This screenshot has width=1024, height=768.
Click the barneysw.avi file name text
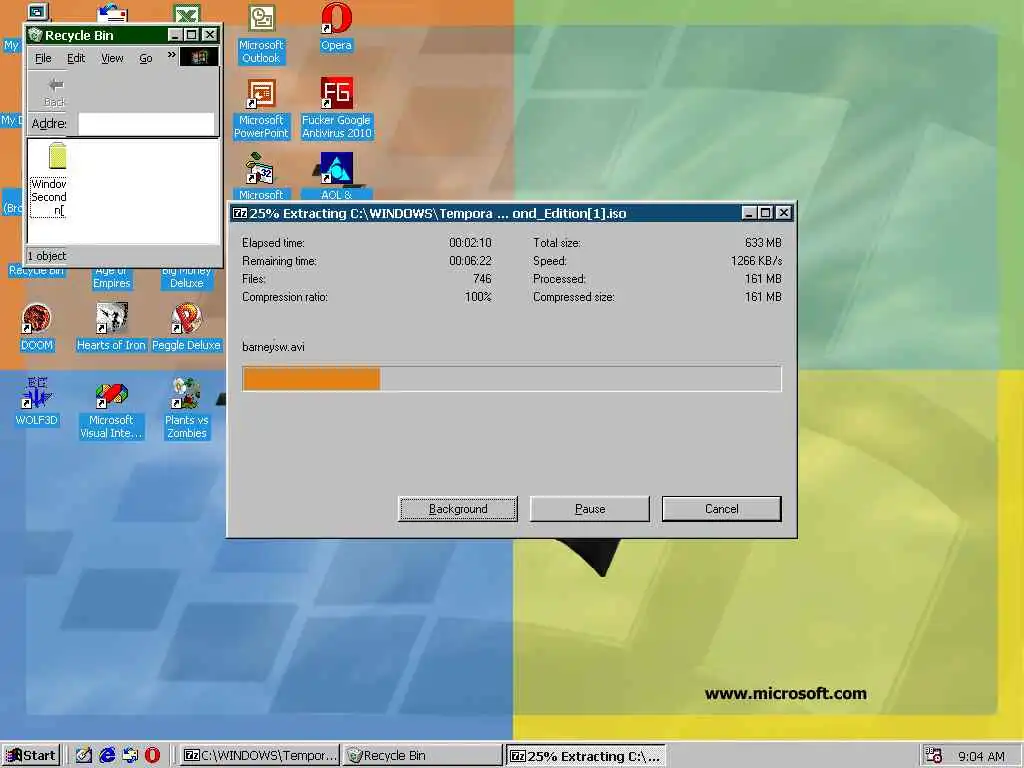coord(273,347)
